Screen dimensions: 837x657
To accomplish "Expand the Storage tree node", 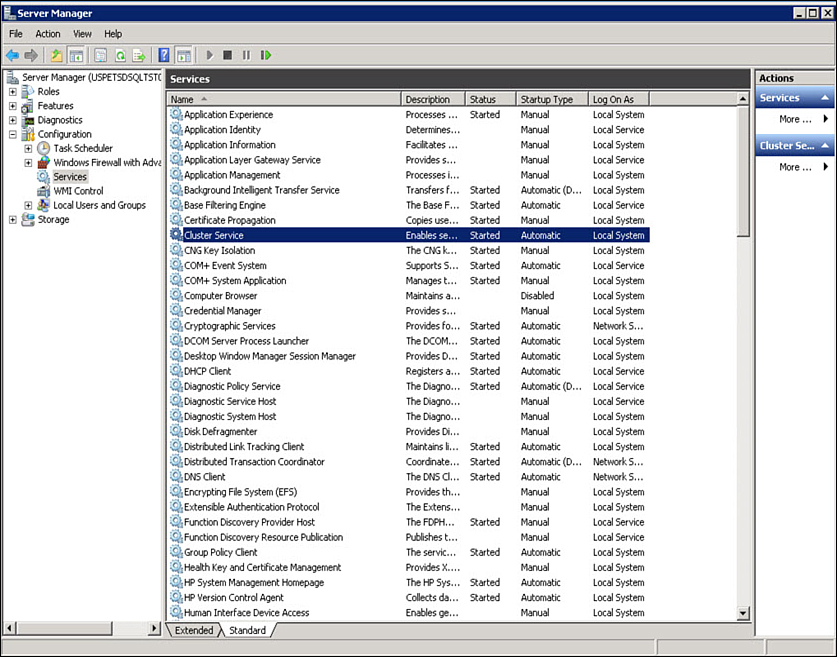I will click(13, 220).
